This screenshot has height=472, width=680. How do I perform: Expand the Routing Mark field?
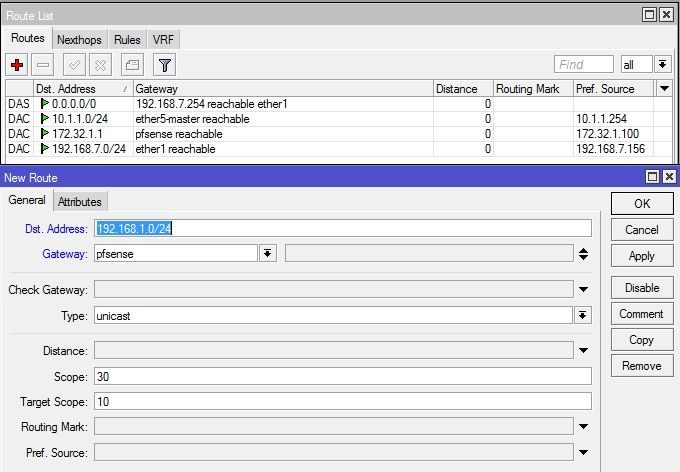click(x=583, y=426)
